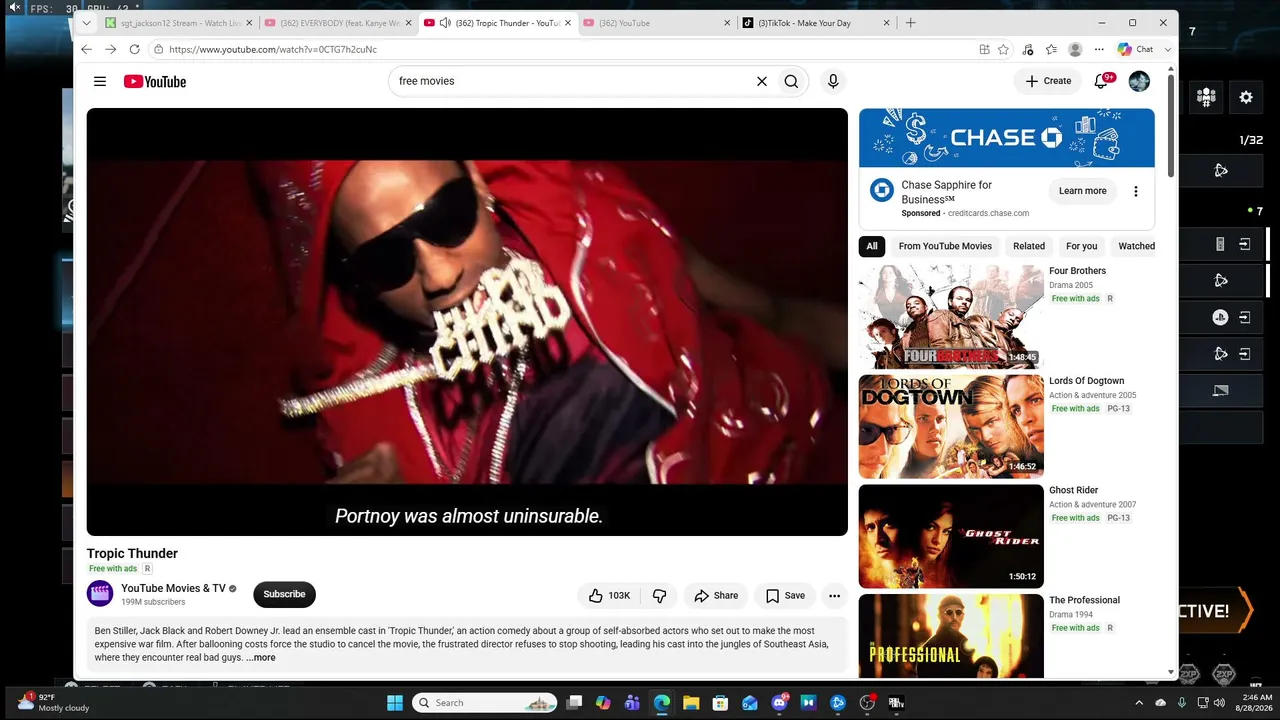Click the Windows taskbar Search box
Image resolution: width=1280 pixels, height=720 pixels.
point(484,703)
